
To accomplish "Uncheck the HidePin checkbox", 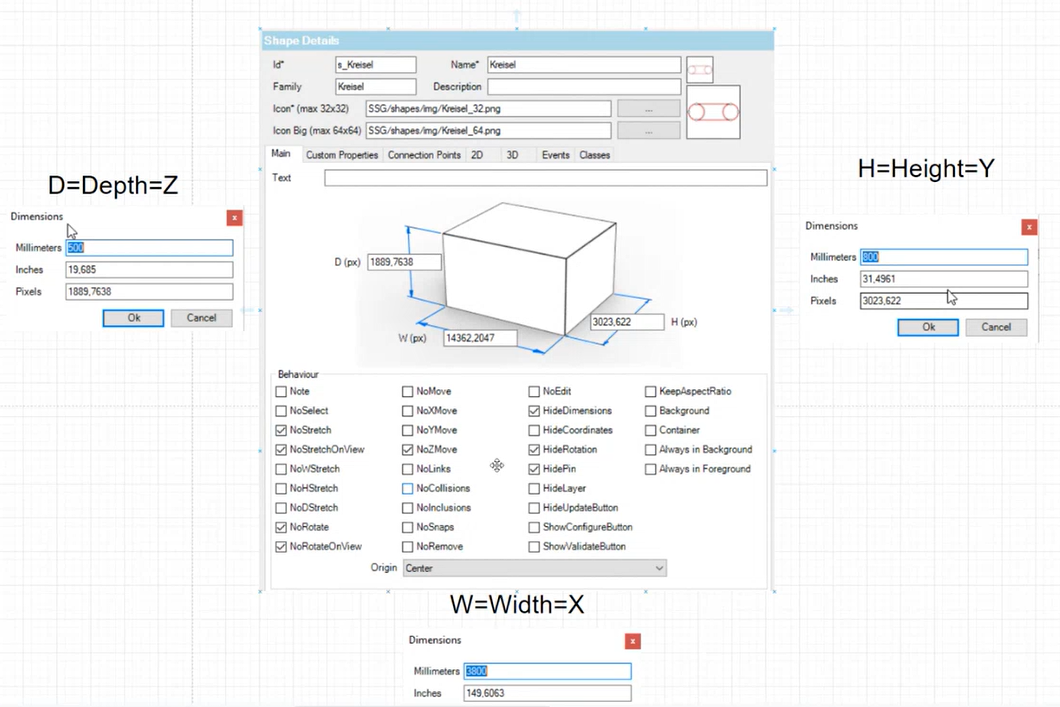I will [x=534, y=469].
